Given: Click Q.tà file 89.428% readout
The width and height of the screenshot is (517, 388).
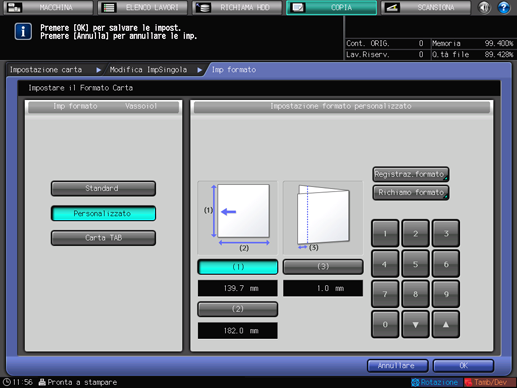Looking at the screenshot, I should point(473,54).
